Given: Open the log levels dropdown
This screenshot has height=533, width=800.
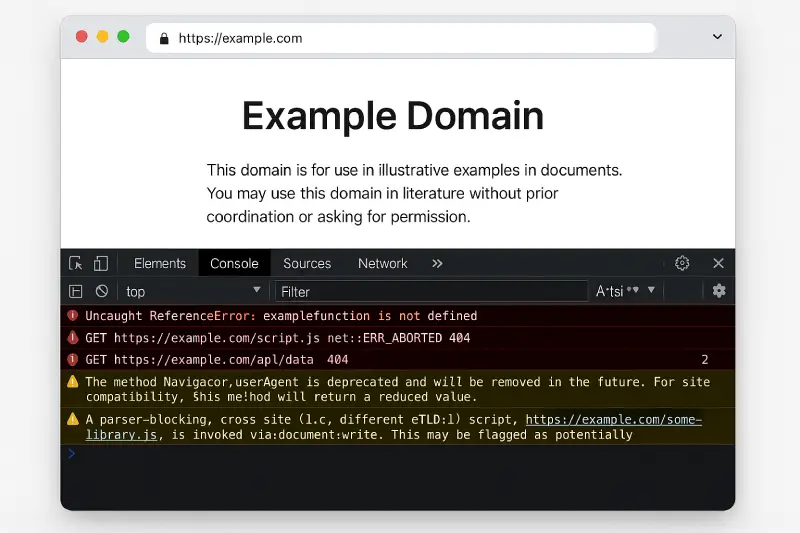Looking at the screenshot, I should (x=626, y=291).
